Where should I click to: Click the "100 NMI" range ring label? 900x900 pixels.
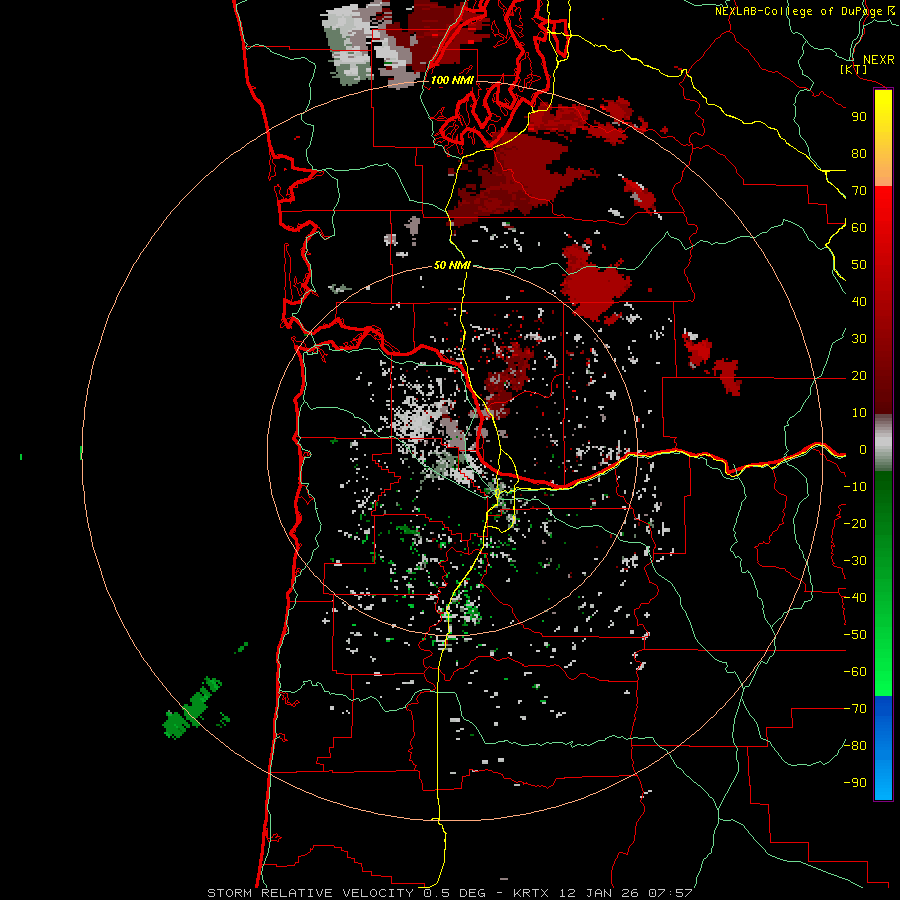452,80
